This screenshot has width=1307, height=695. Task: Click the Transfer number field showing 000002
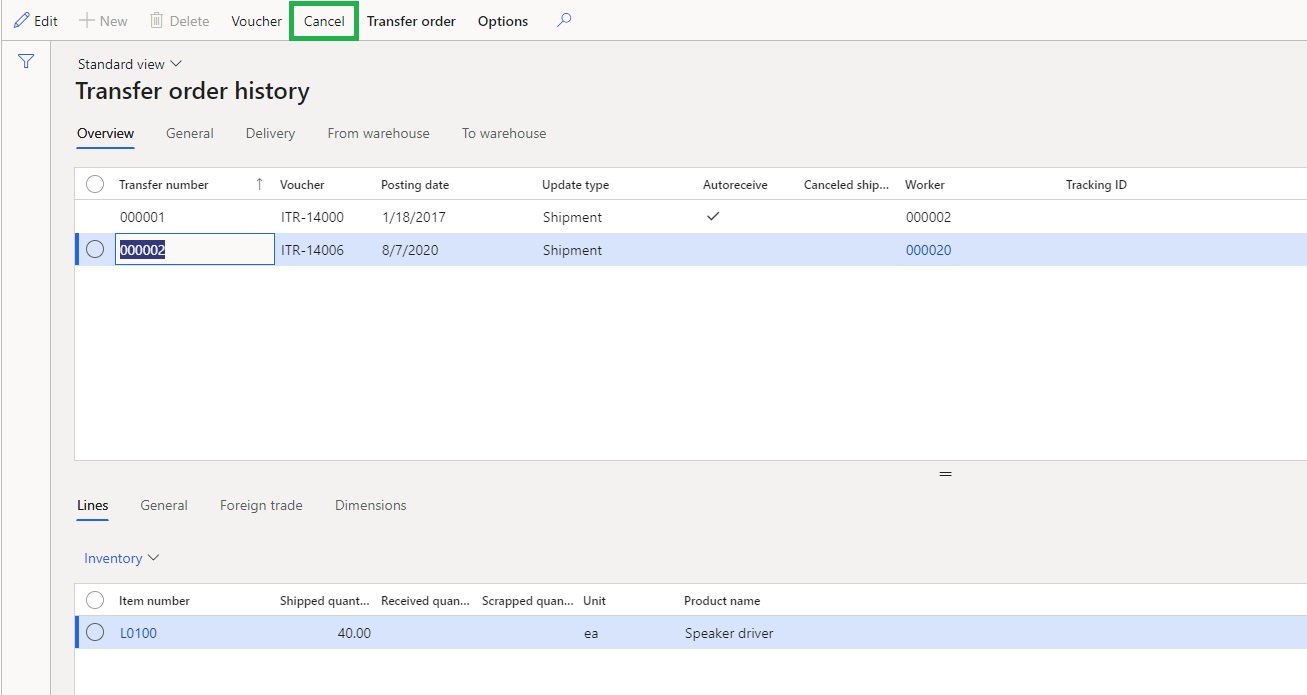pyautogui.click(x=195, y=250)
